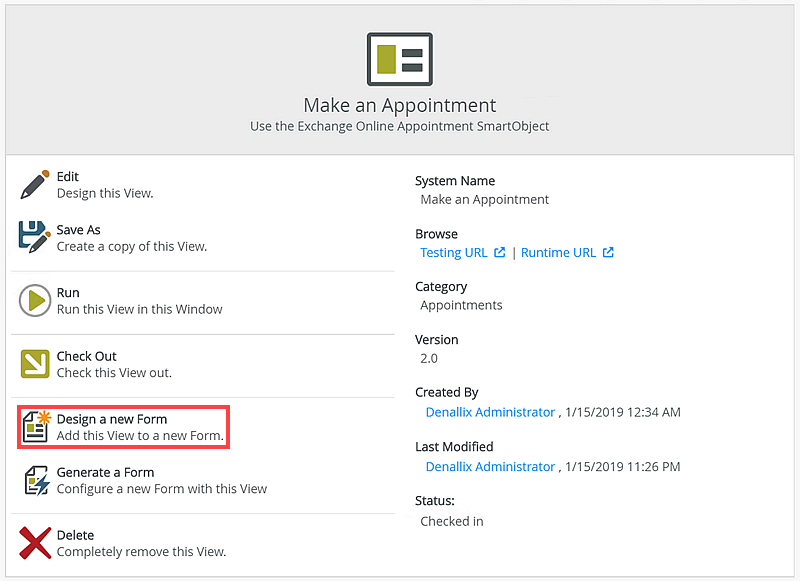The width and height of the screenshot is (800, 581).
Task: Choose Check Out this View
Action: point(87,356)
